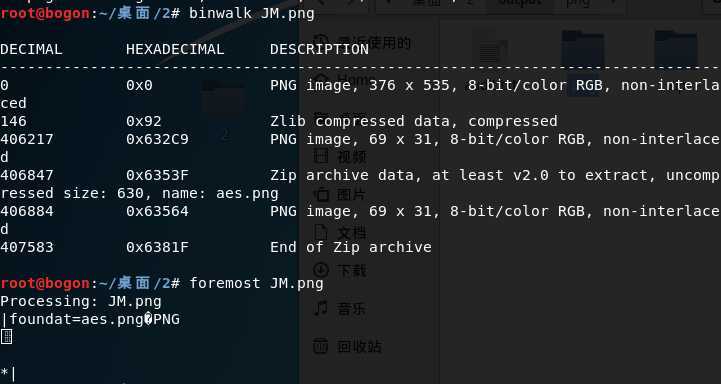
Task: Open the Downloads (下载) arrow icon
Action: tap(321, 270)
